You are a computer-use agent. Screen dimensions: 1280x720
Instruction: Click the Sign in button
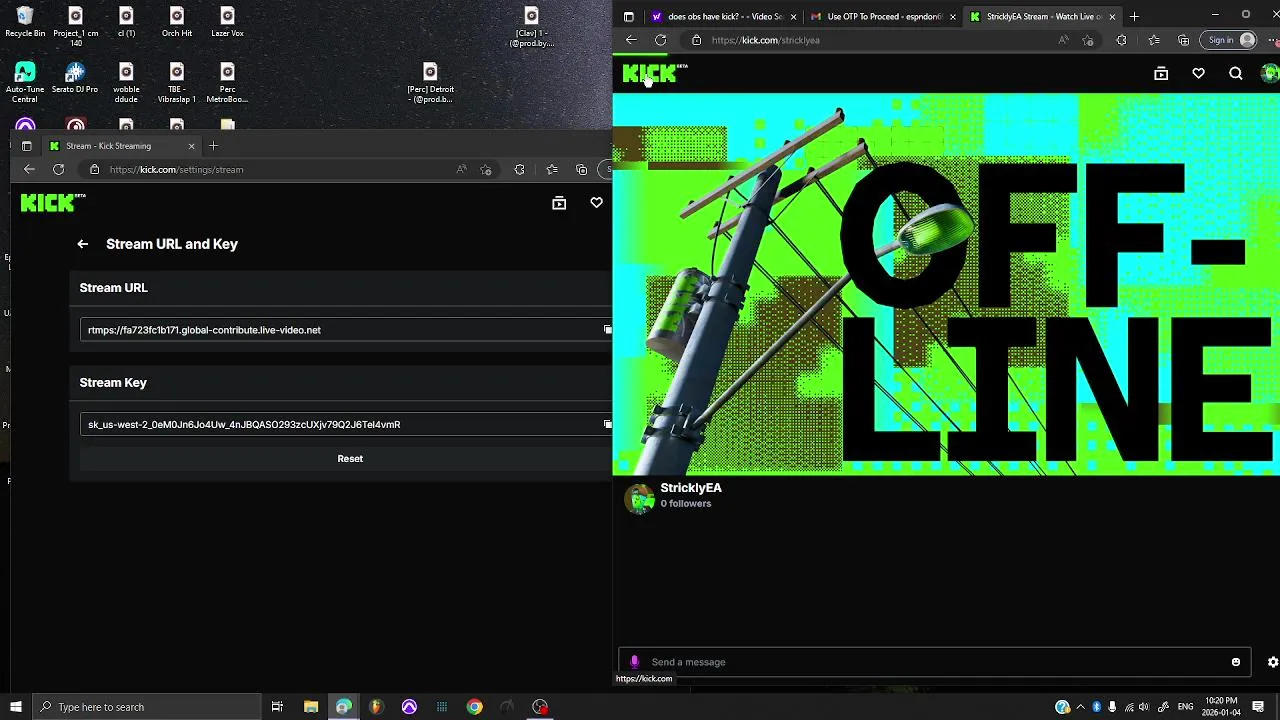click(1230, 40)
